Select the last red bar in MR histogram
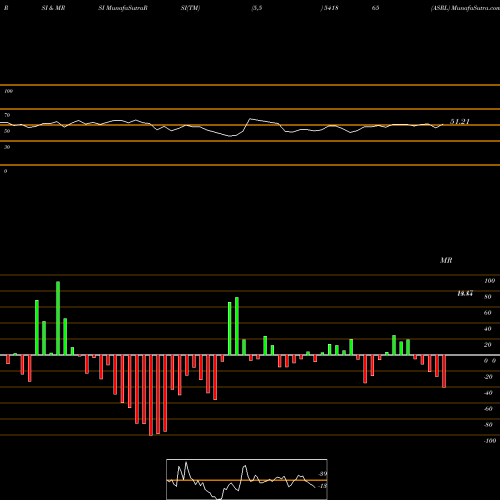 444,371
